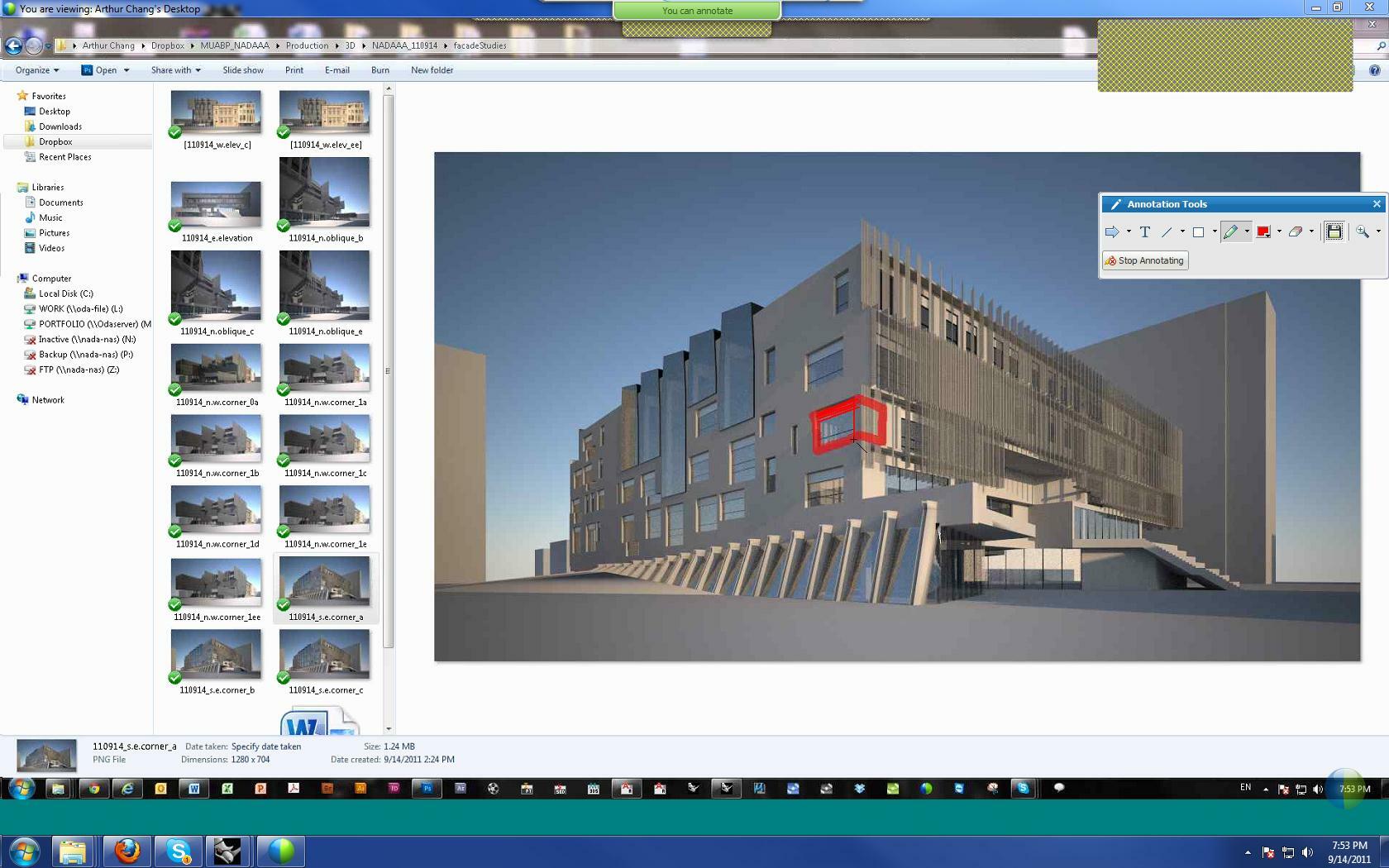
Task: Click the green sphere icon on bottom taskbar
Action: pos(280,851)
